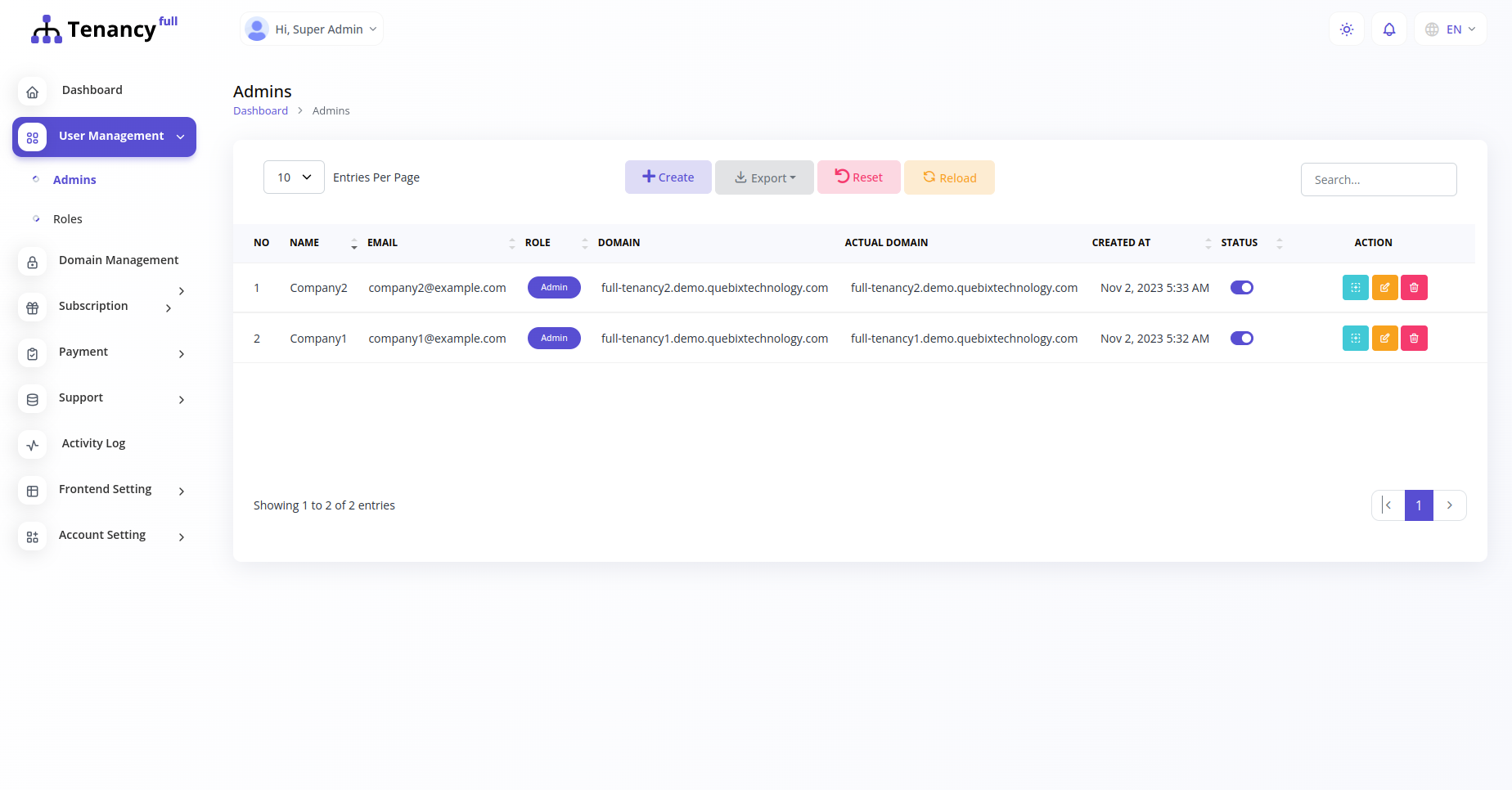The width and height of the screenshot is (1512, 790).
Task: Select Roles in the sidebar menu
Action: 68,218
